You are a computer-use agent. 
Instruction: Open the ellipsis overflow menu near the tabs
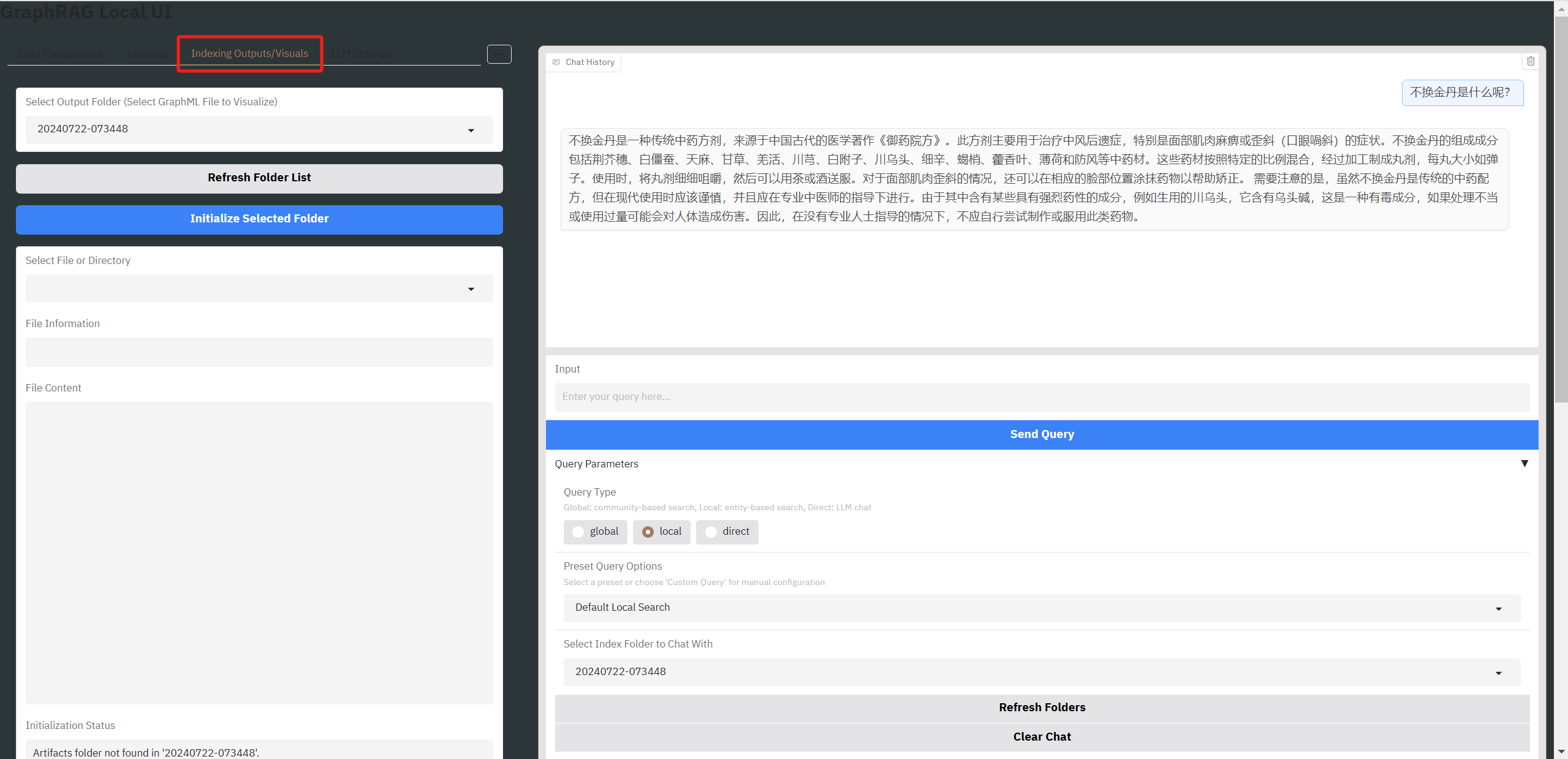point(499,54)
